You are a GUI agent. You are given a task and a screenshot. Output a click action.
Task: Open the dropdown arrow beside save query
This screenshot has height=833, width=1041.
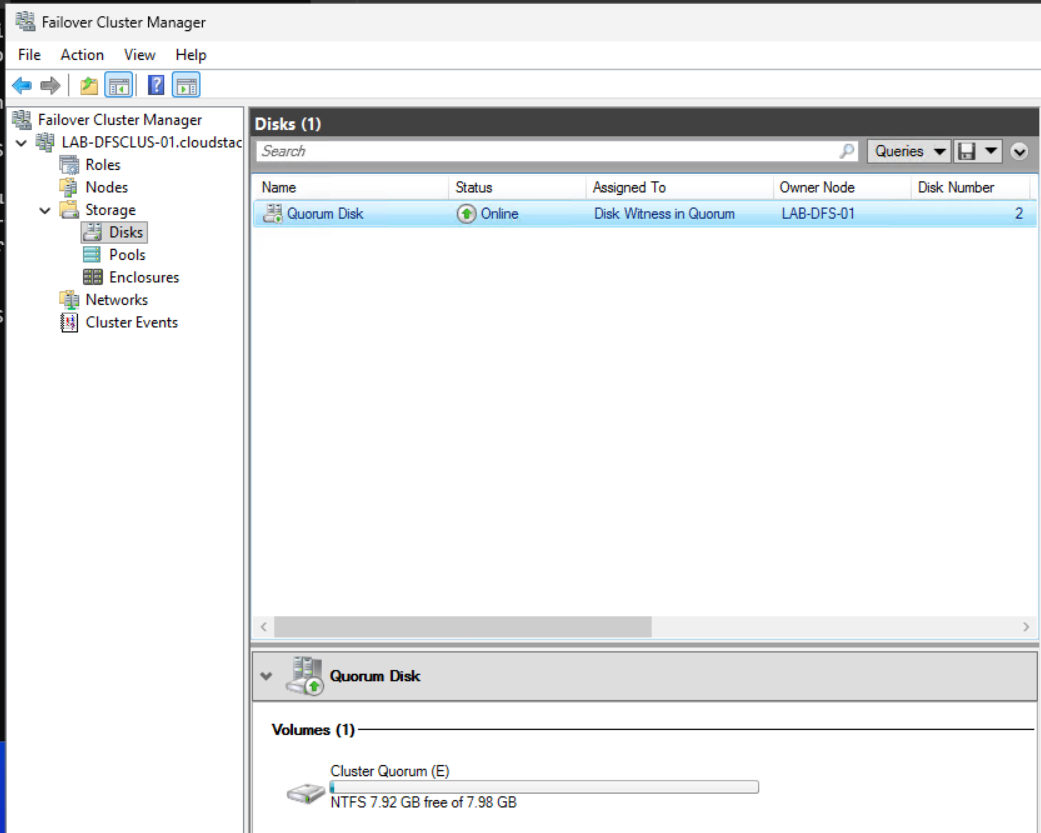tap(991, 151)
